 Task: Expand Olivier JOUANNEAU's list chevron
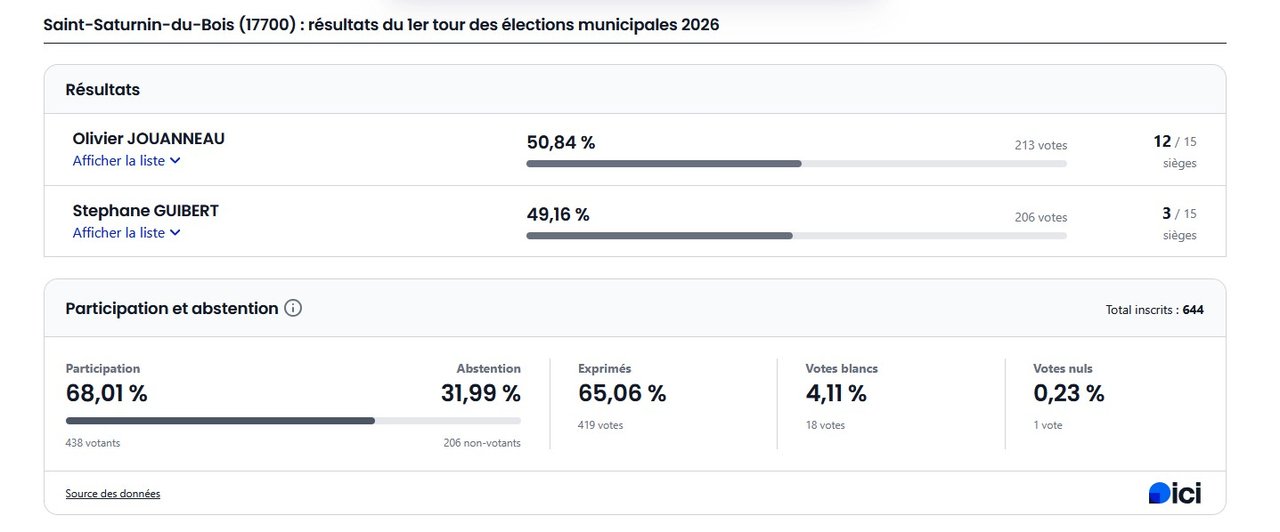[x=175, y=161]
